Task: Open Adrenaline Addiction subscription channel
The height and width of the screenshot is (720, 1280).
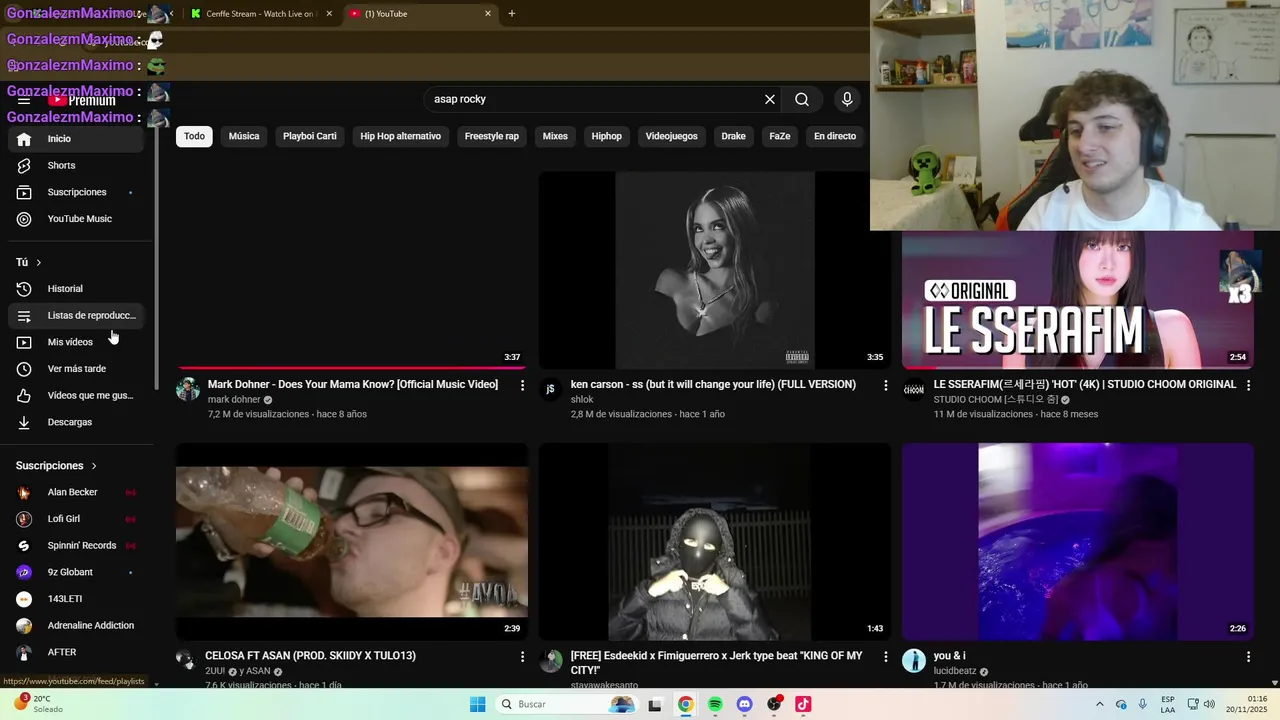Action: 77,626
